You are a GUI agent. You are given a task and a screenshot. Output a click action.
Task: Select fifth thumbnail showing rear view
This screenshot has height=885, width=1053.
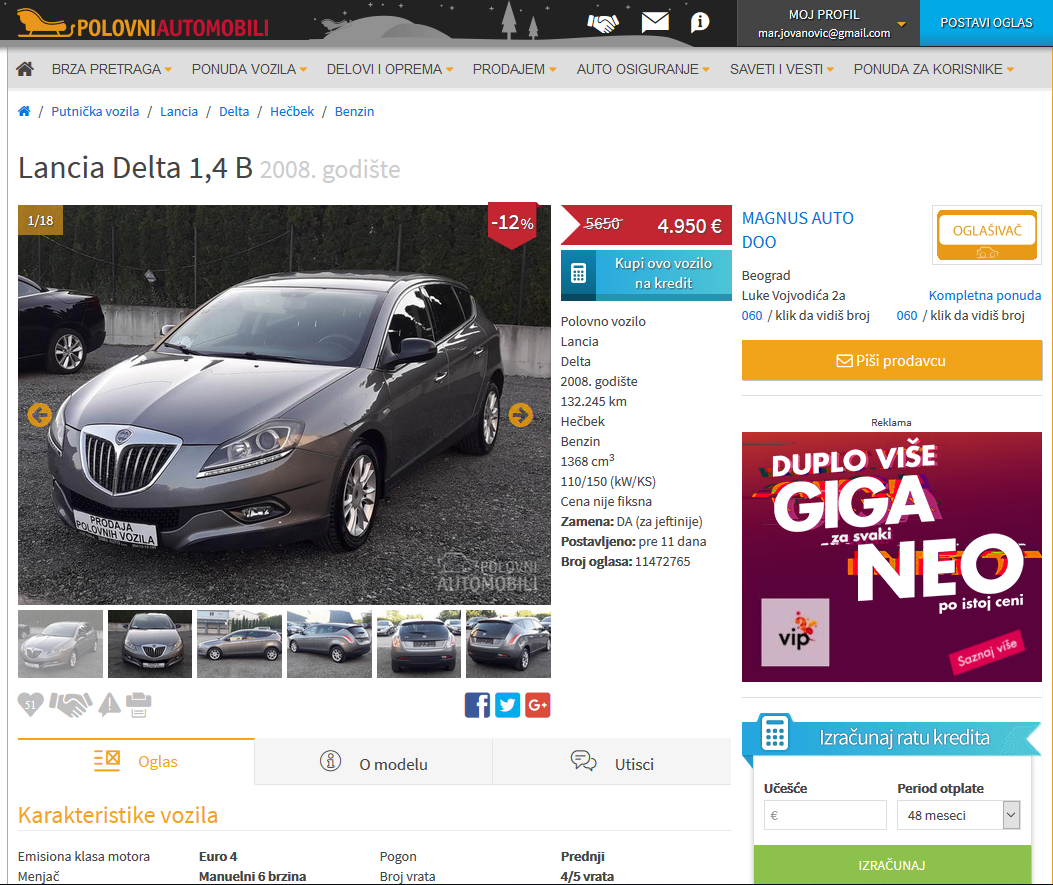(419, 644)
